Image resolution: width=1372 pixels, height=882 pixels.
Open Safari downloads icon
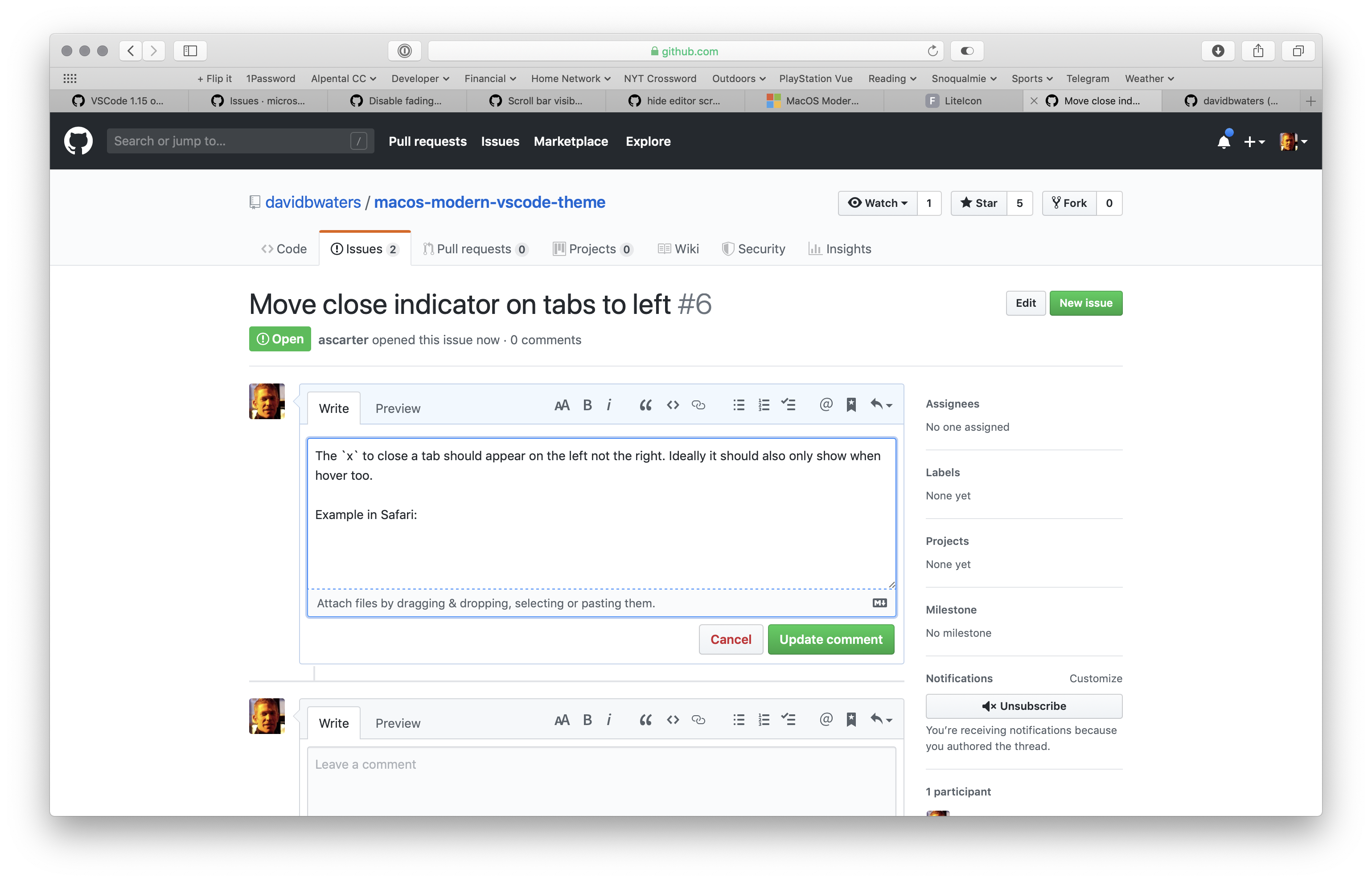coord(1218,51)
